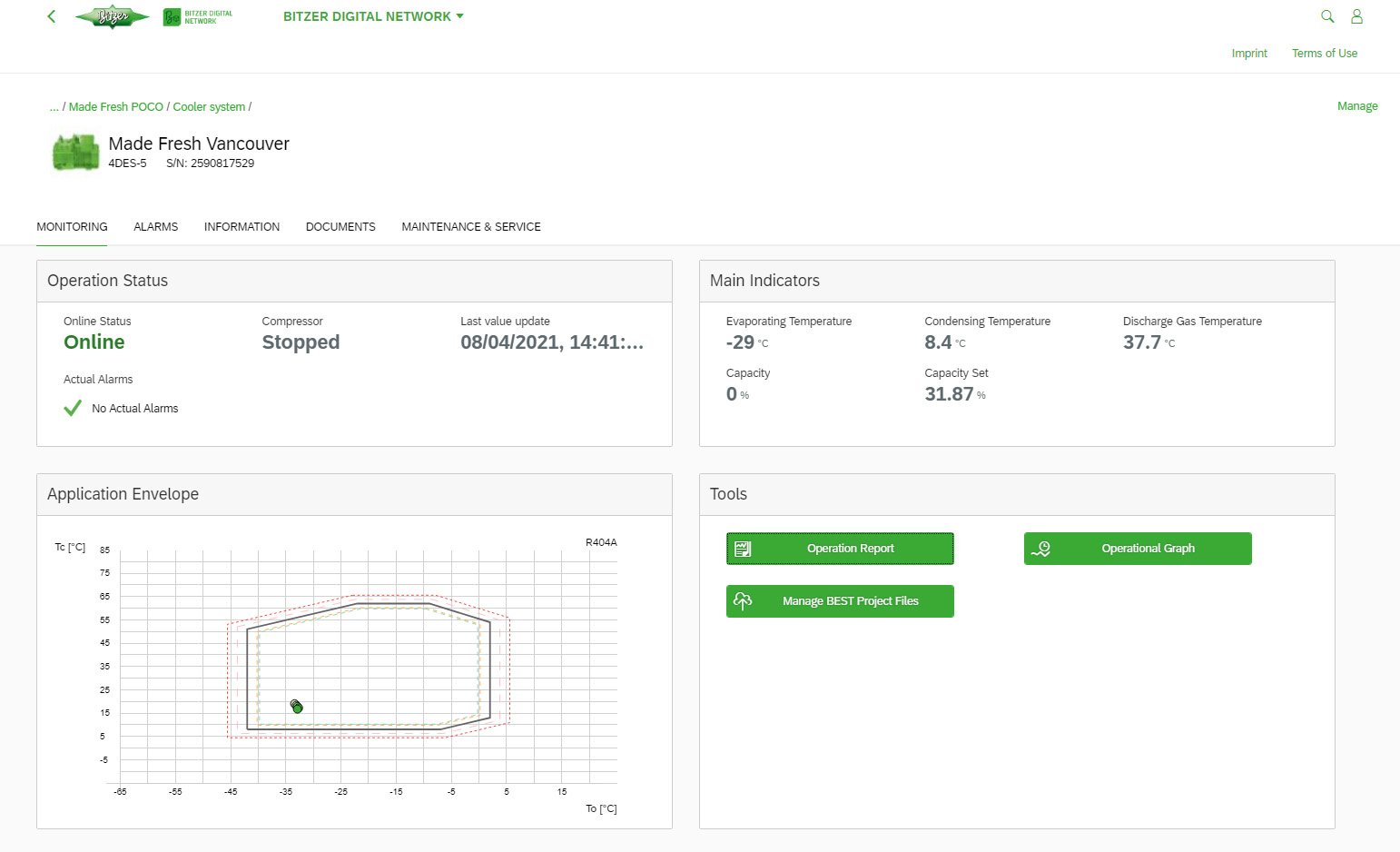
Task: Click the Stopped compressor status
Action: [x=301, y=342]
